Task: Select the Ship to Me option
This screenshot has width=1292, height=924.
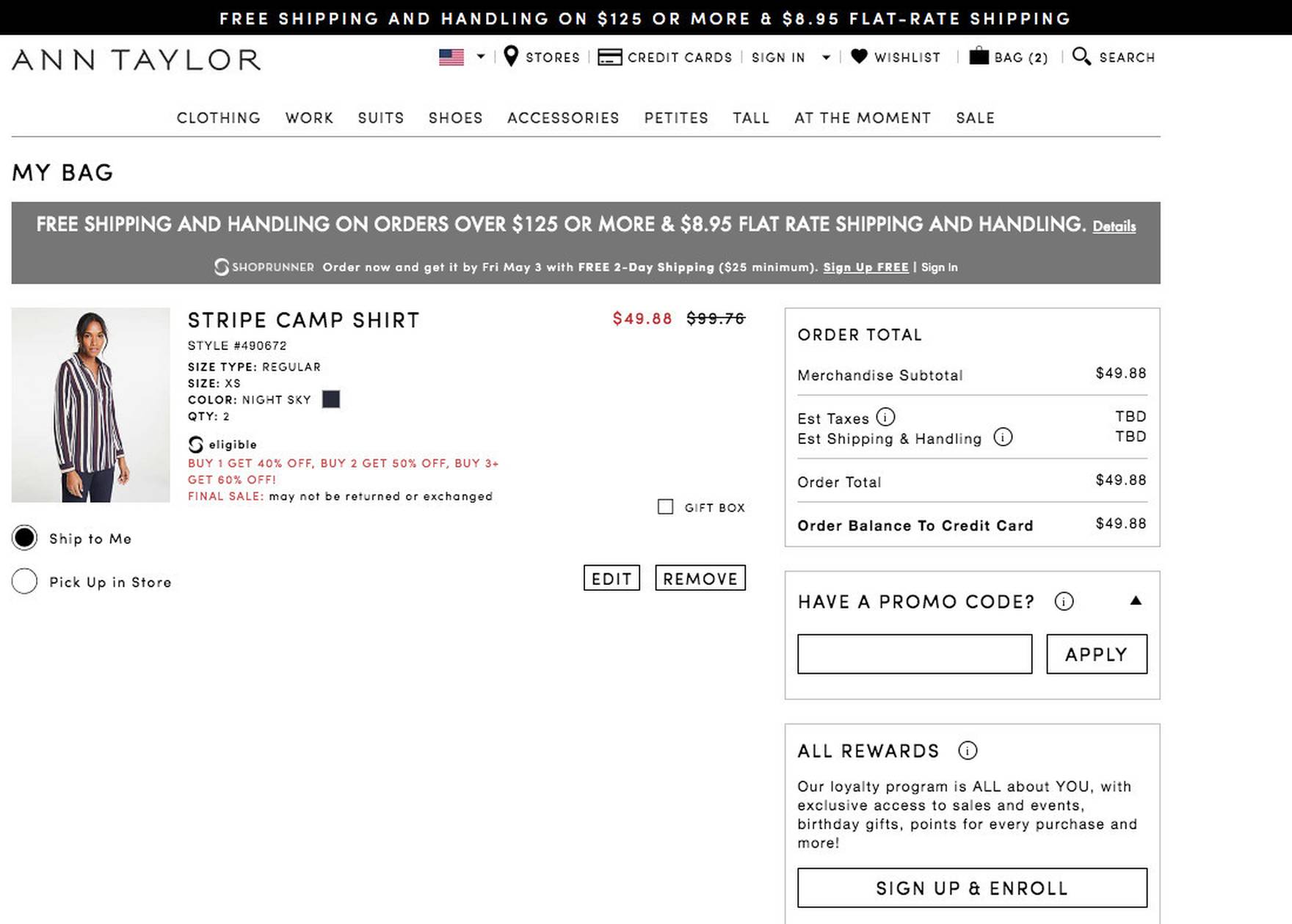Action: pyautogui.click(x=24, y=537)
